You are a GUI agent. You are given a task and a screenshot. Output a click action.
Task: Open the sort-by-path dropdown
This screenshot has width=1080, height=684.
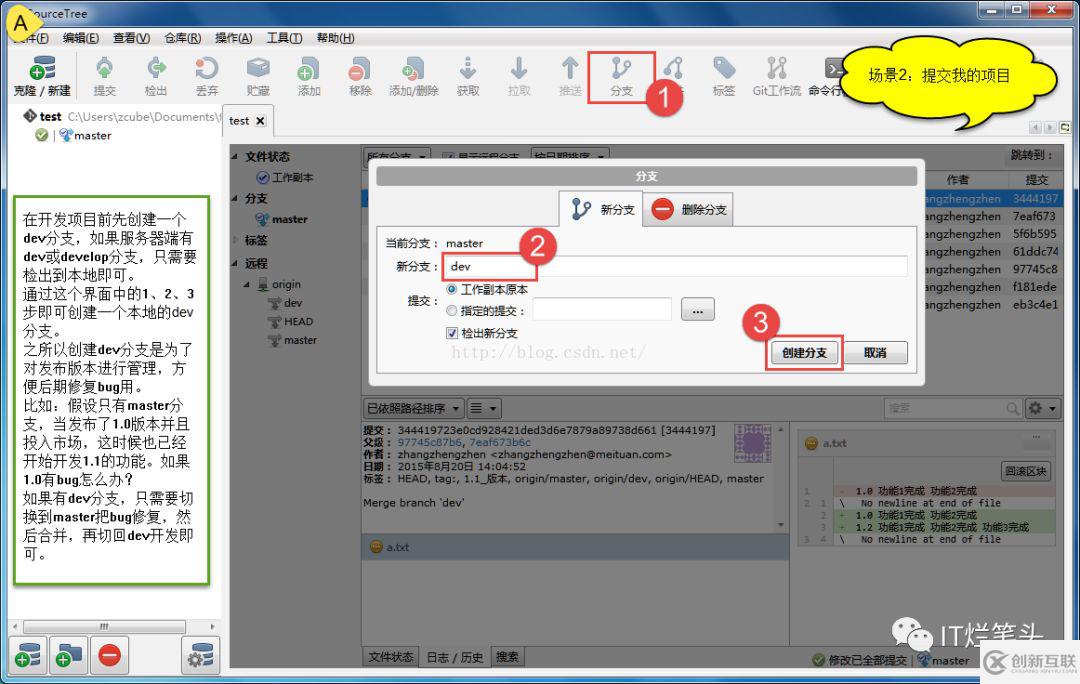pyautogui.click(x=413, y=408)
